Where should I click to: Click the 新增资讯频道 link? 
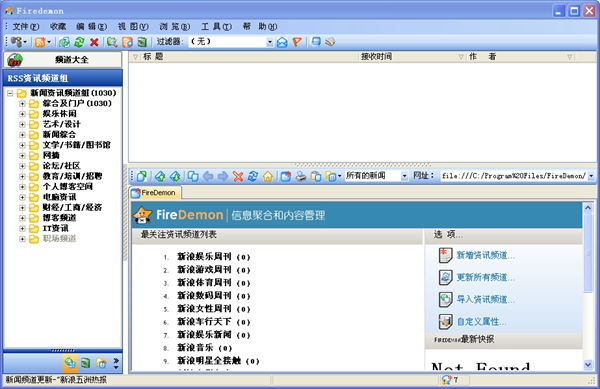point(485,255)
